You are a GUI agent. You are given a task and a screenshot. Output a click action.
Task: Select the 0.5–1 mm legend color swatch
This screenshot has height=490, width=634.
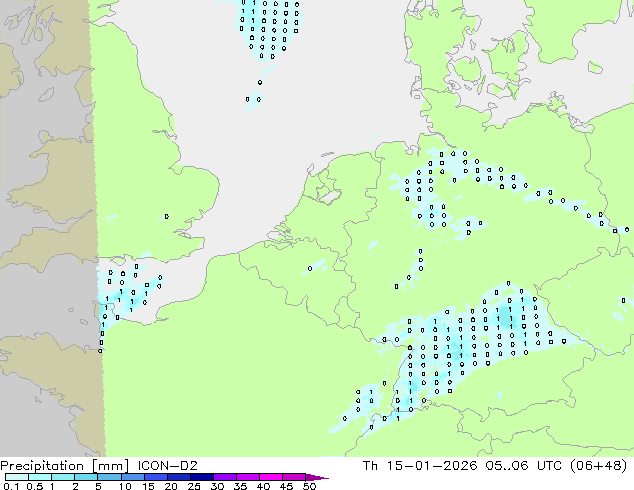coord(40,477)
